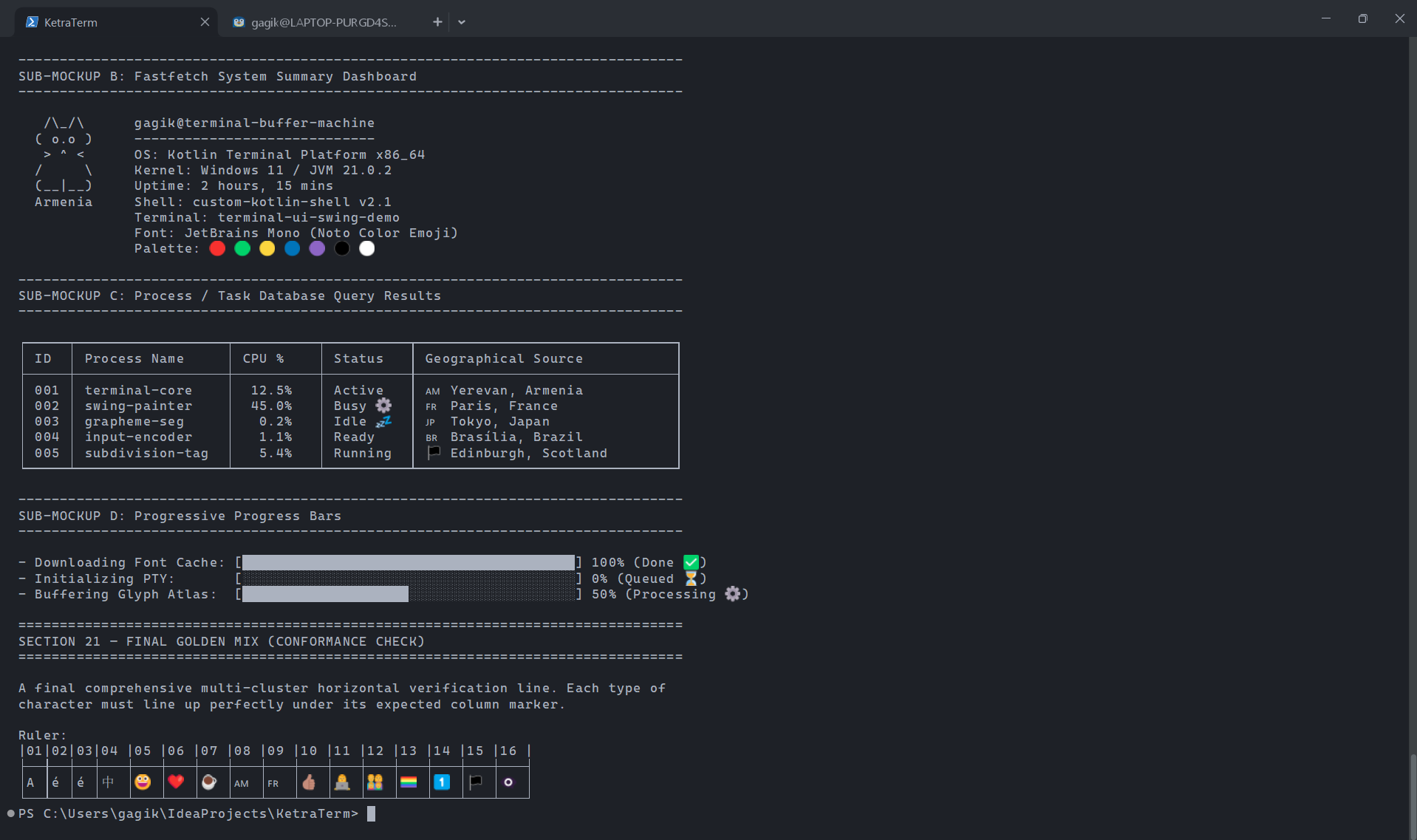Open a new terminal tab

pos(437,22)
